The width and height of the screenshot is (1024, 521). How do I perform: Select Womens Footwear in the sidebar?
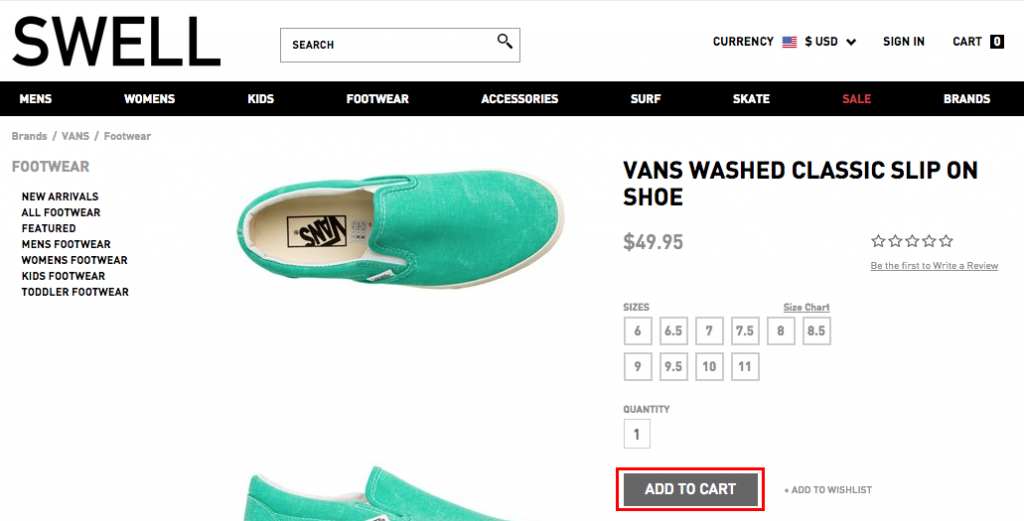74,260
